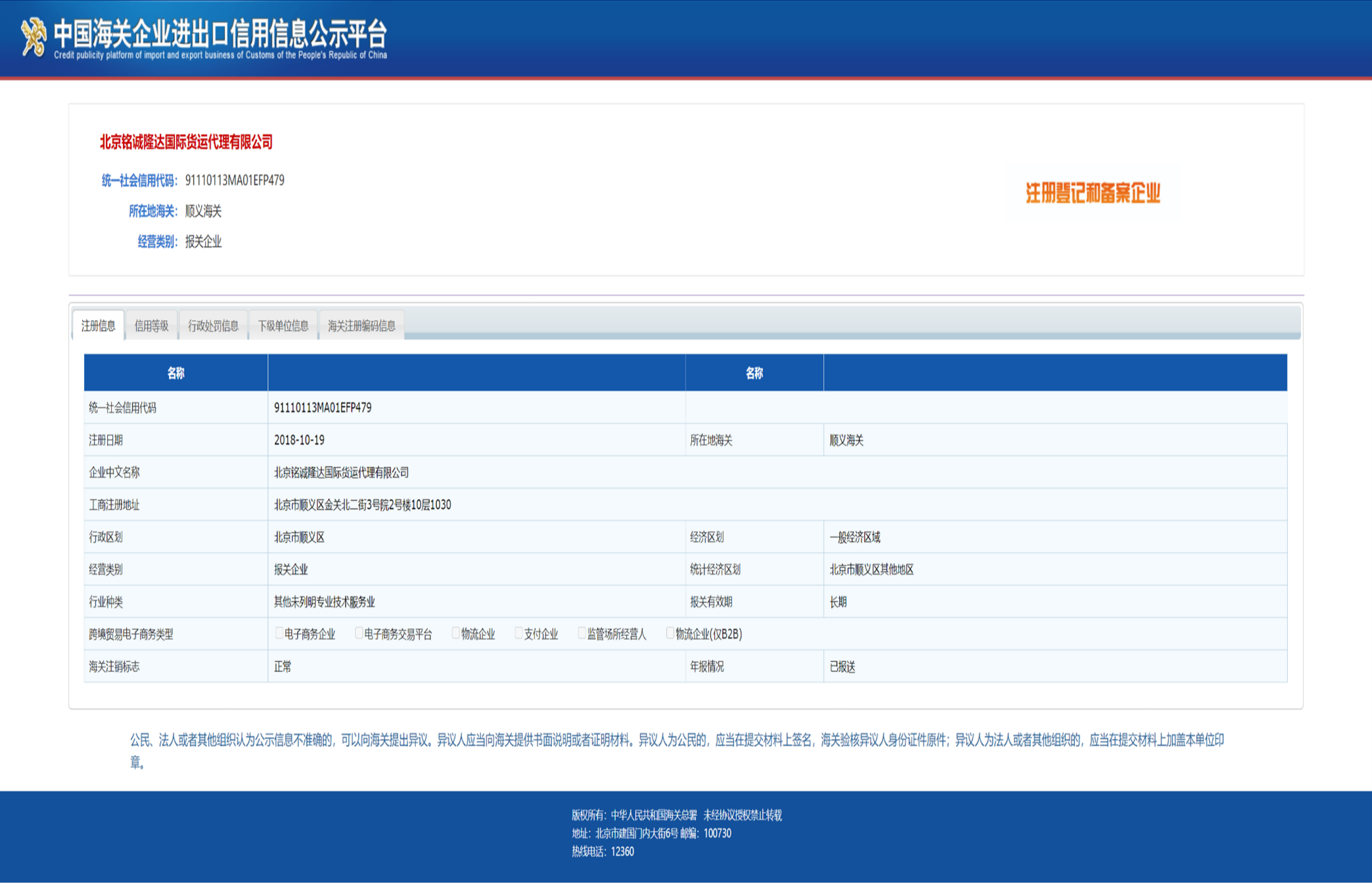Select the 已报送 annual report cell
The image size is (1372, 883).
(x=1055, y=666)
